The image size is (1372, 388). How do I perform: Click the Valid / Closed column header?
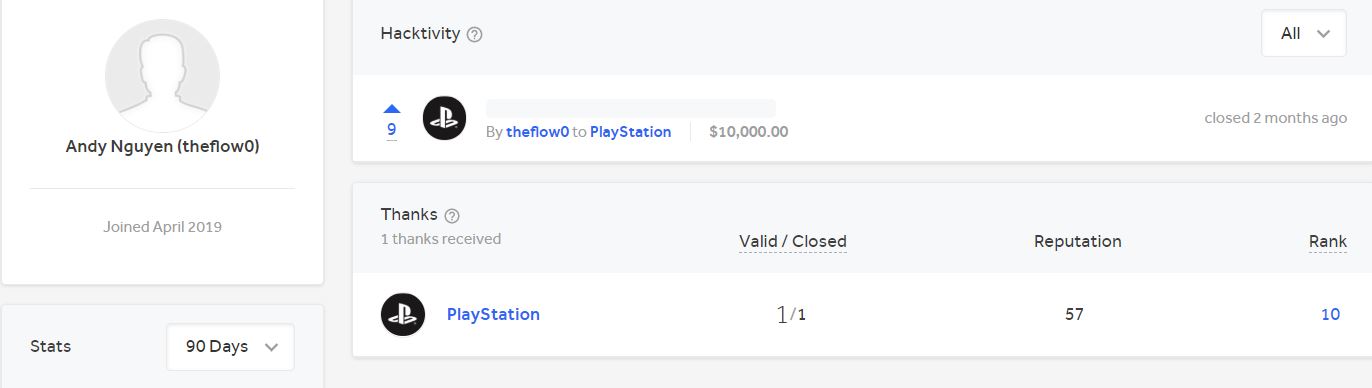(x=793, y=241)
